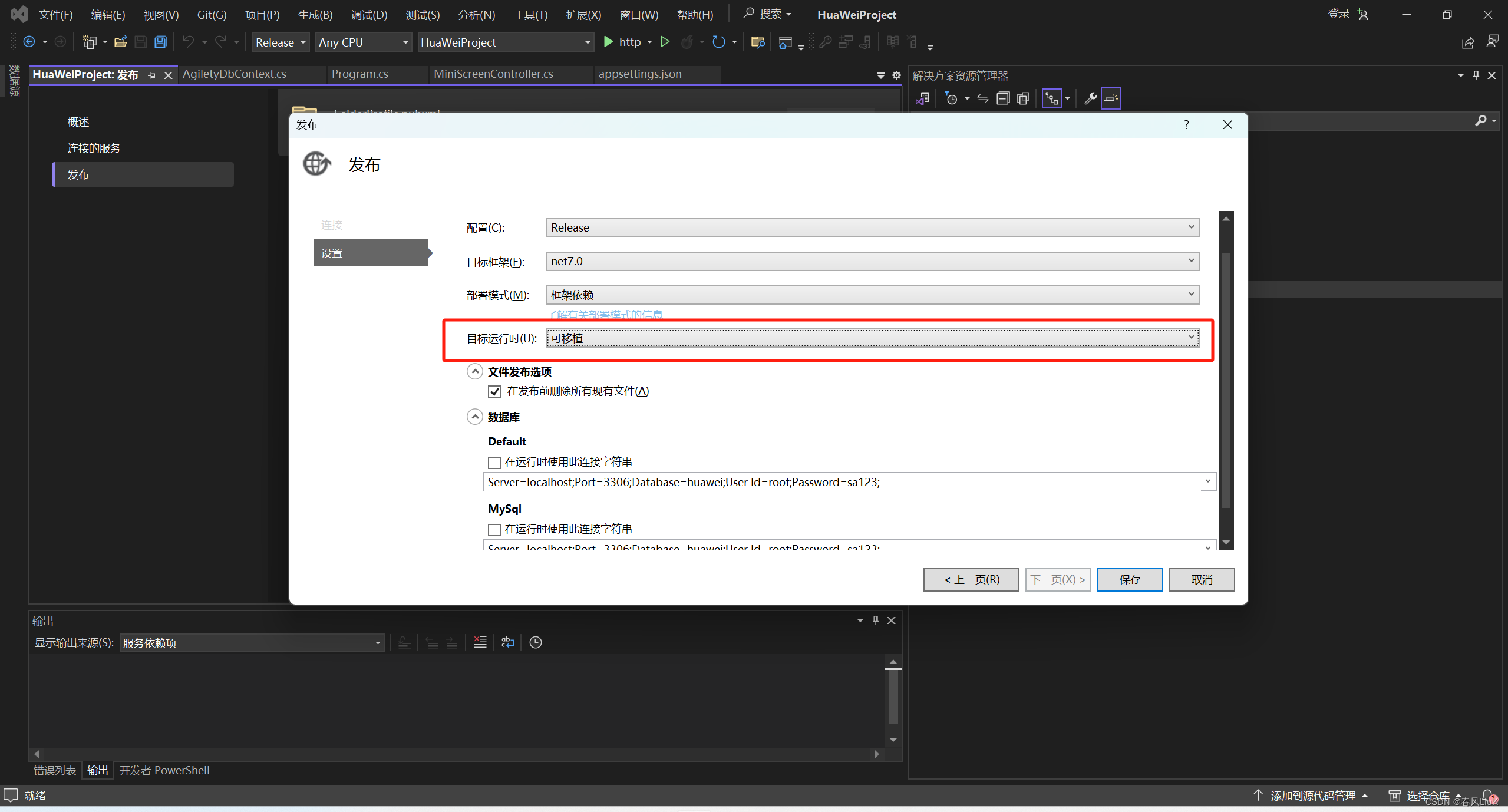Viewport: 1508px width, 812px height.
Task: Click the debug run HTTP icon
Action: click(610, 42)
